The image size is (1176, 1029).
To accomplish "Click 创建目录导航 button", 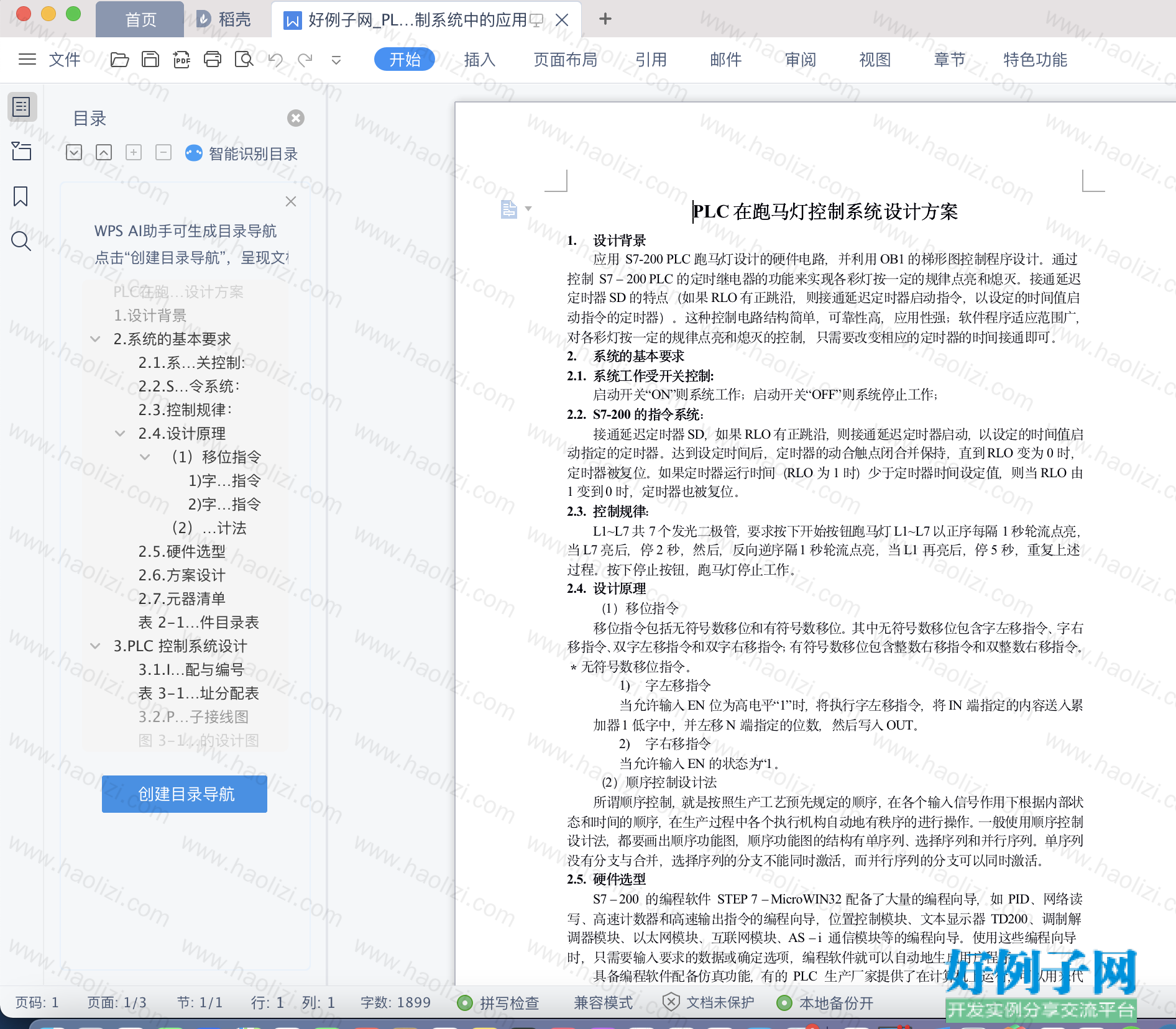I will [185, 794].
